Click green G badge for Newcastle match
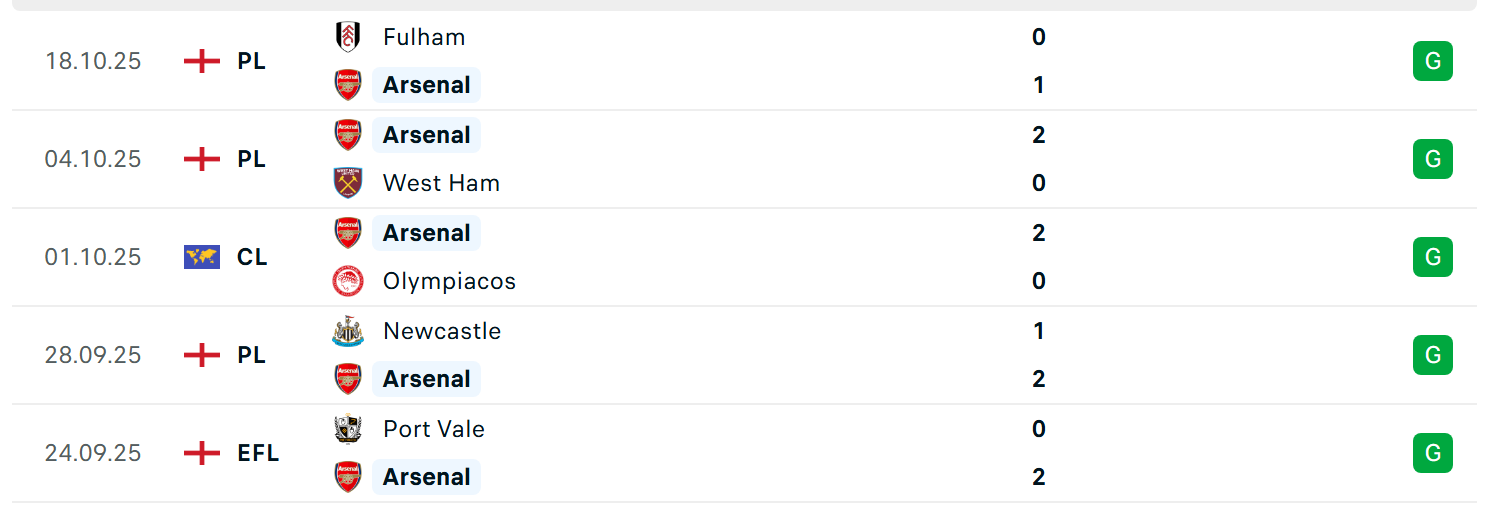Viewport: 1497px width, 517px height. pos(1432,355)
